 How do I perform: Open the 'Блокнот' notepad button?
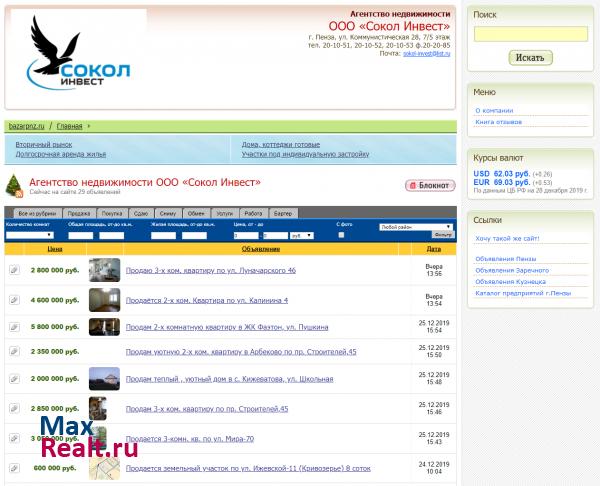[x=430, y=185]
